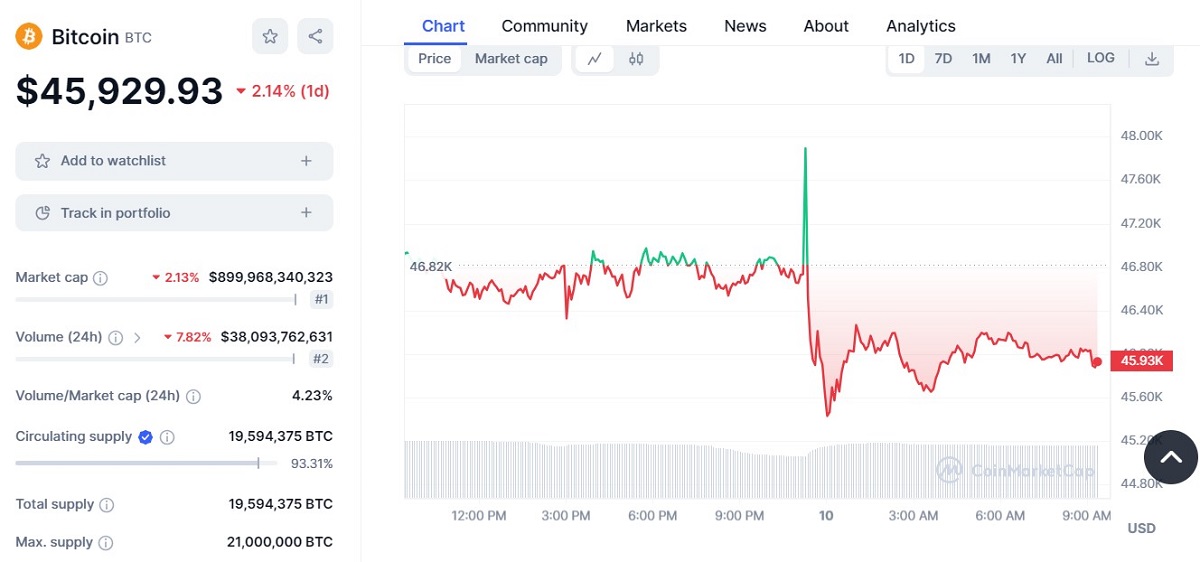The height and width of the screenshot is (562, 1200).
Task: Click info icon beside Max. supply
Action: pos(106,543)
